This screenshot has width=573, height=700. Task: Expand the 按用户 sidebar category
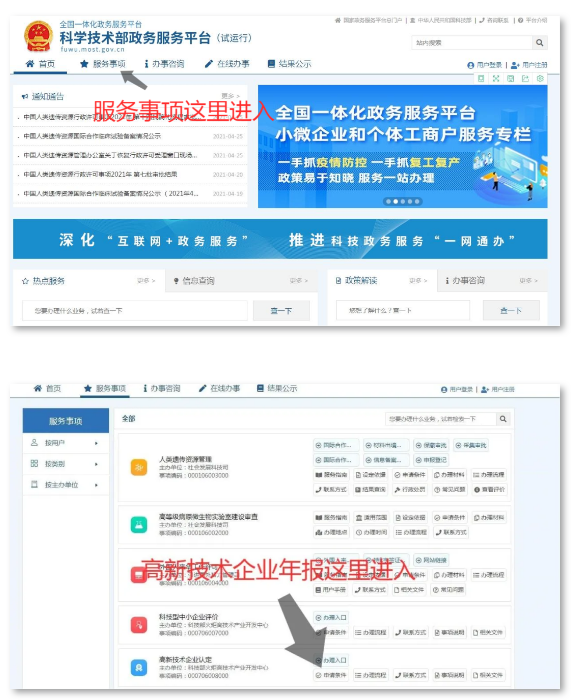pos(66,443)
